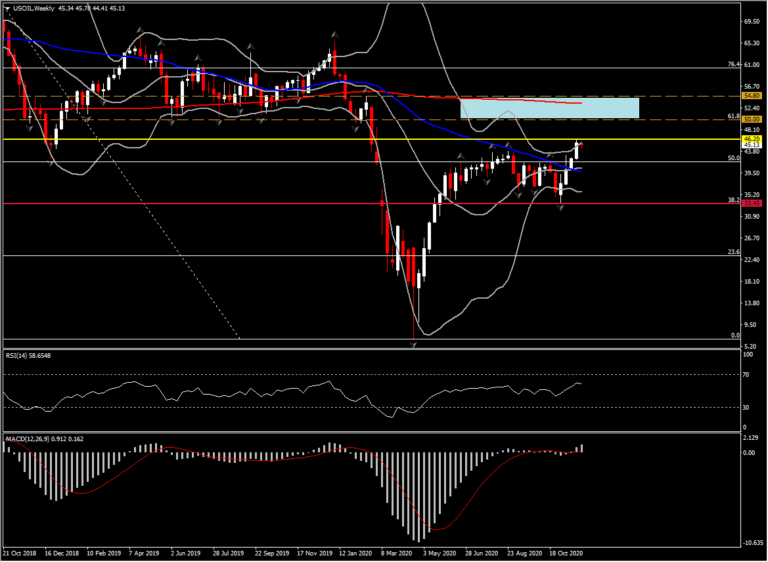The width and height of the screenshot is (768, 562).
Task: Click the 23 Aug 2020 date label
Action: point(524,552)
